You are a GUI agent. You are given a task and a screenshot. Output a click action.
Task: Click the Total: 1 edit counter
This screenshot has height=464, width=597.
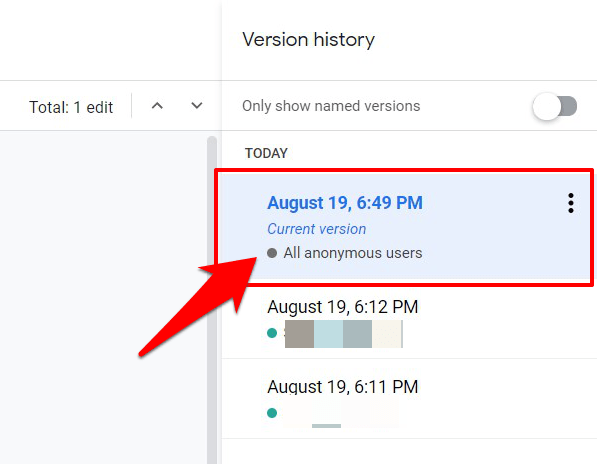click(71, 107)
